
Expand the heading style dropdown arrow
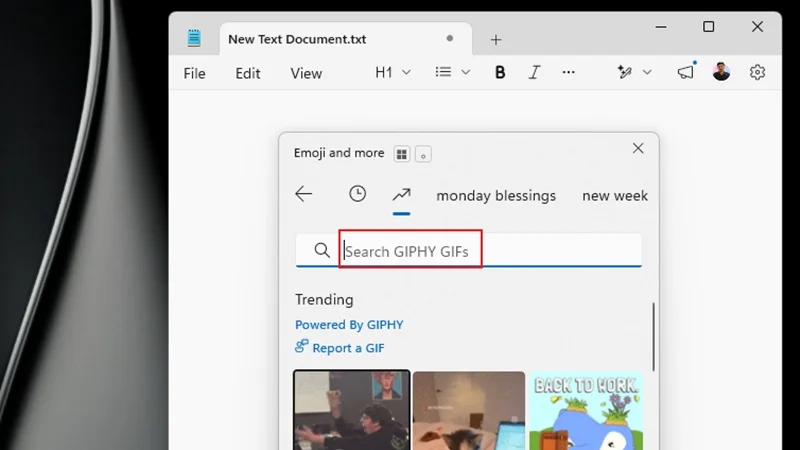406,72
